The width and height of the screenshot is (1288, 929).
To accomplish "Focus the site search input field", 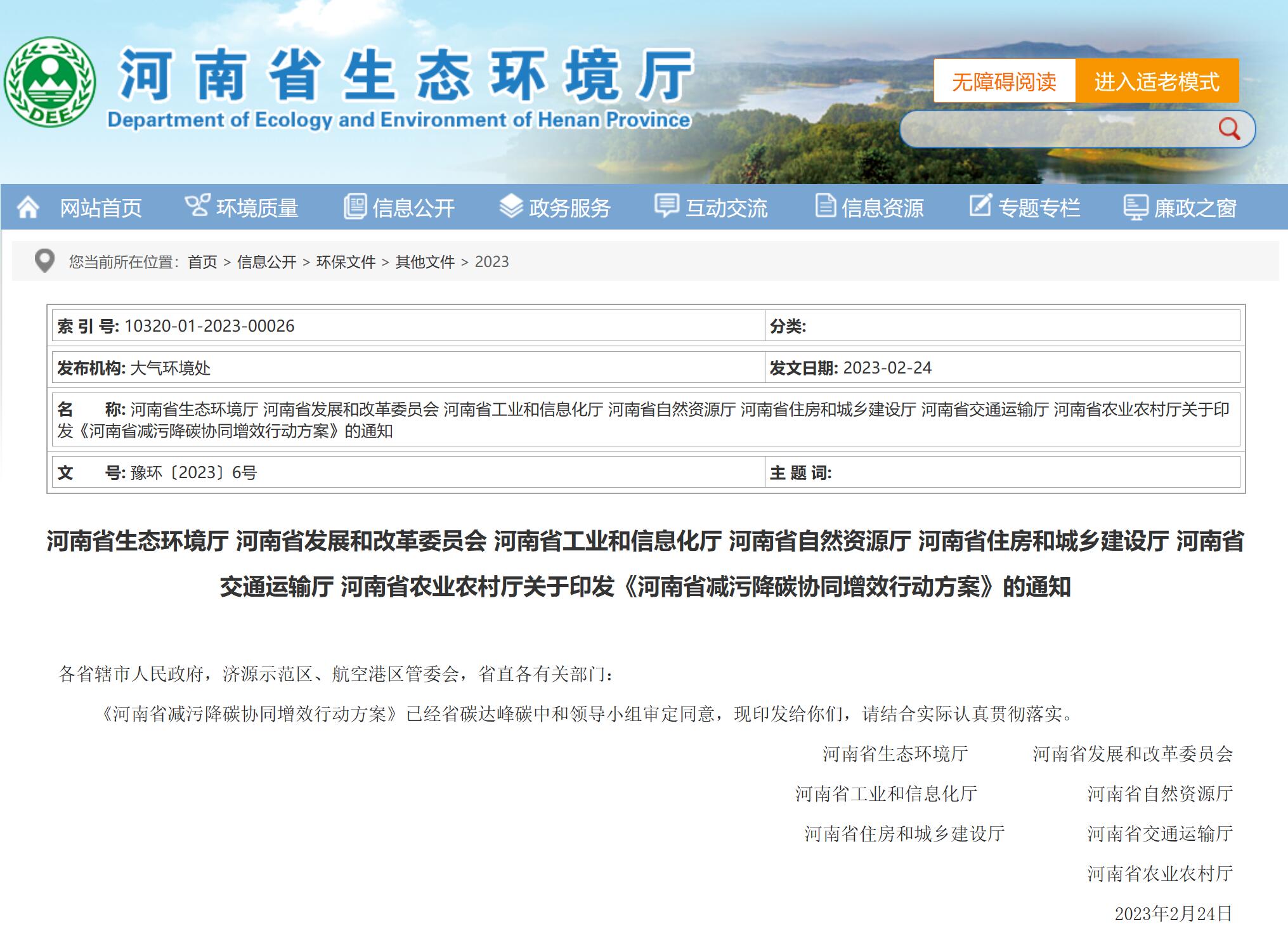I will (1056, 129).
